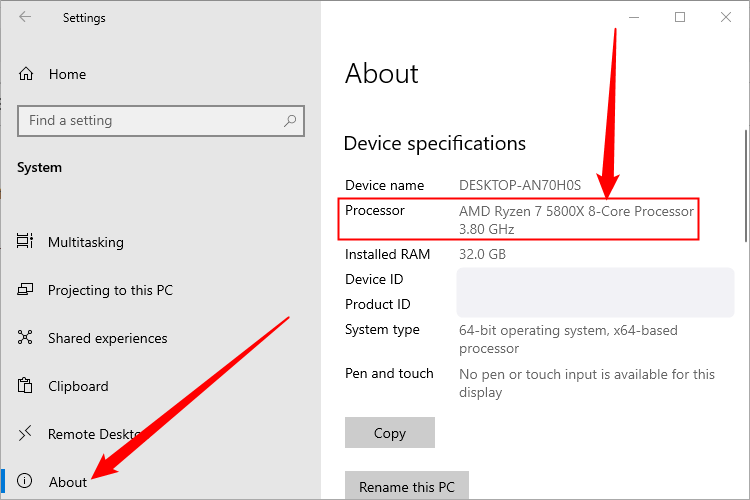Click the Remote Desktop icon

[26, 434]
